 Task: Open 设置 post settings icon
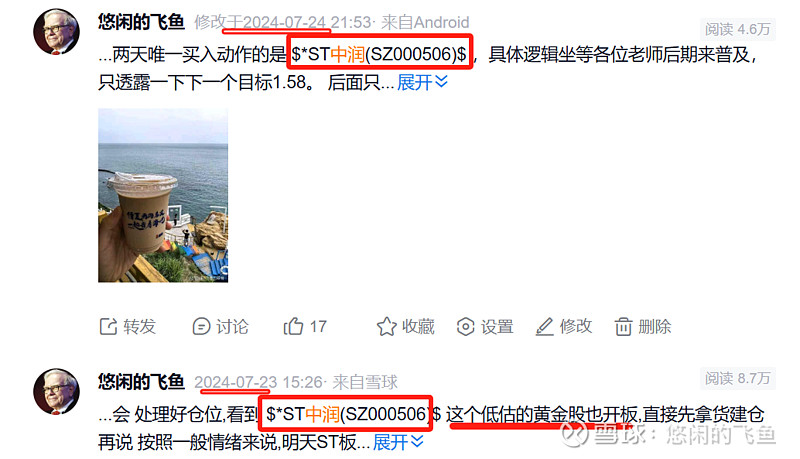tap(465, 326)
